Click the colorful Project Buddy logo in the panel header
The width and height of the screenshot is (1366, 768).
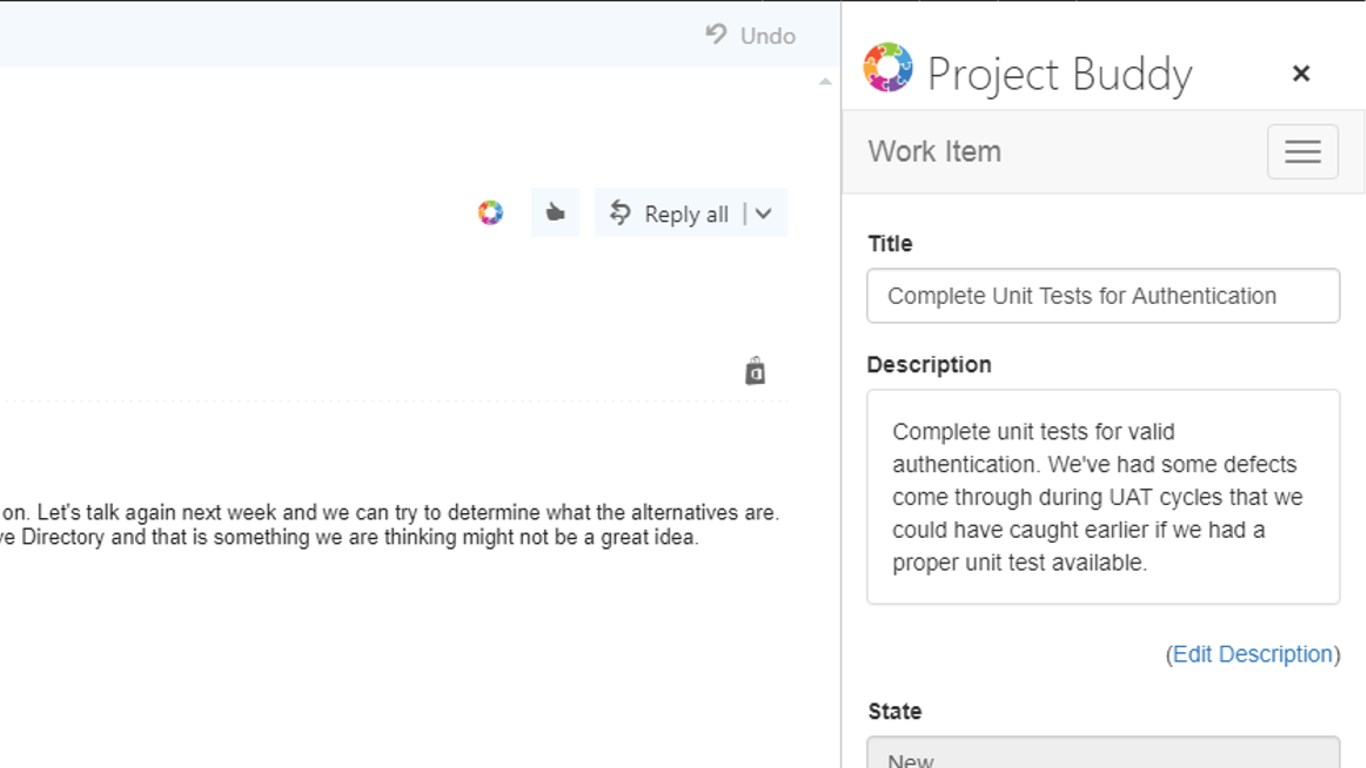coord(888,68)
